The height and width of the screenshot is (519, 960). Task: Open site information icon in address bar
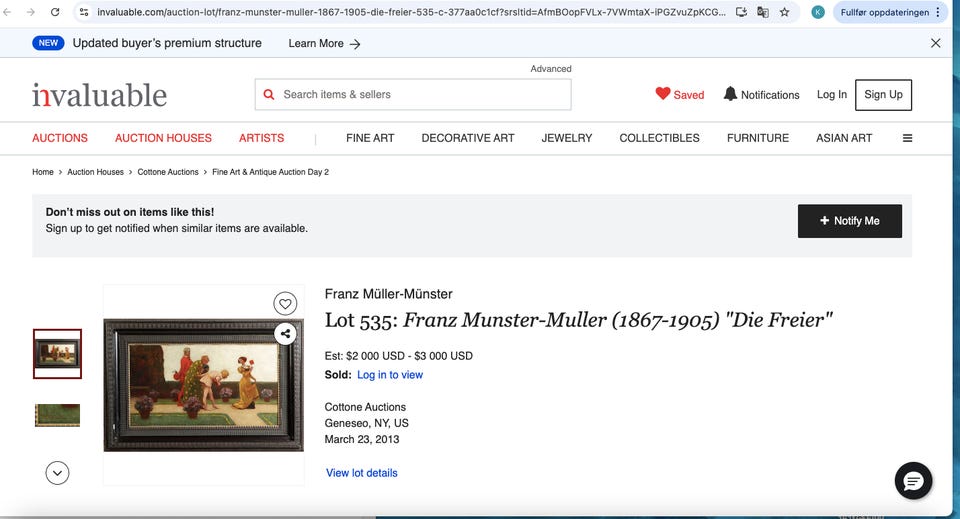(x=84, y=12)
